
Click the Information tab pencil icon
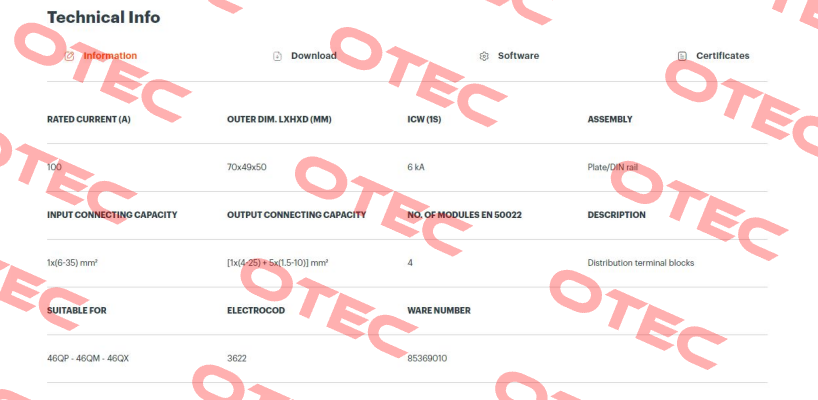tap(69, 56)
